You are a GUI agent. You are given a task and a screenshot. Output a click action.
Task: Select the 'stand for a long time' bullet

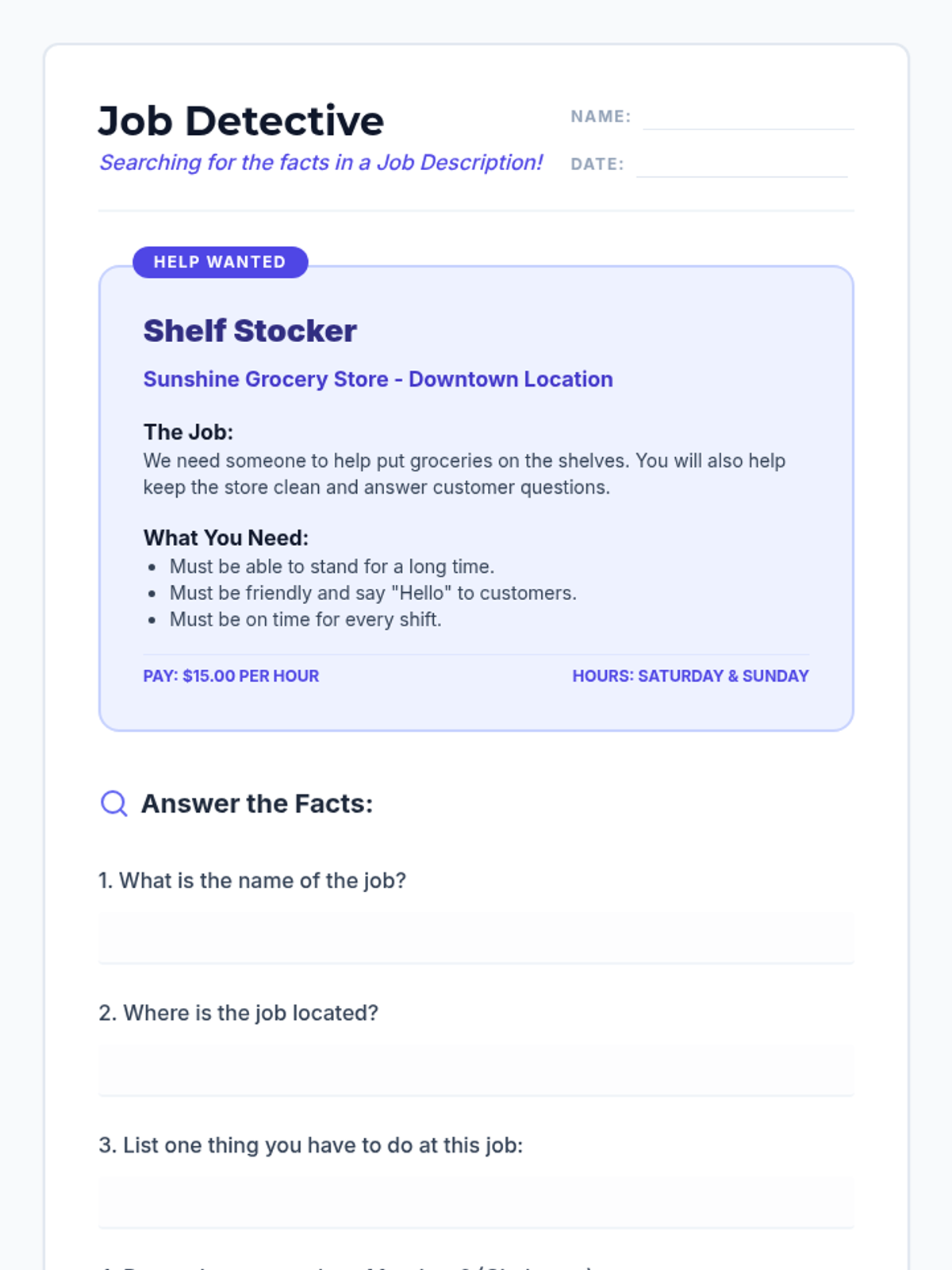332,567
